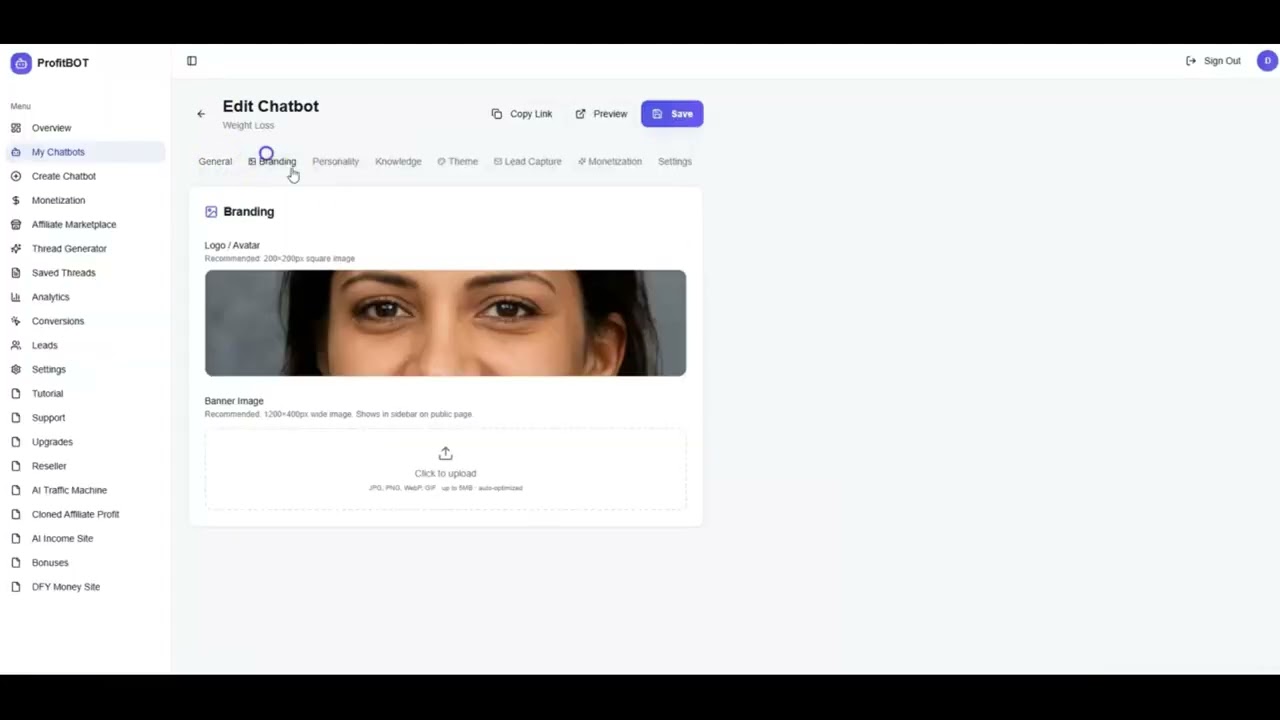Go to Create Chatbot page
This screenshot has width=1280, height=720.
85,176
